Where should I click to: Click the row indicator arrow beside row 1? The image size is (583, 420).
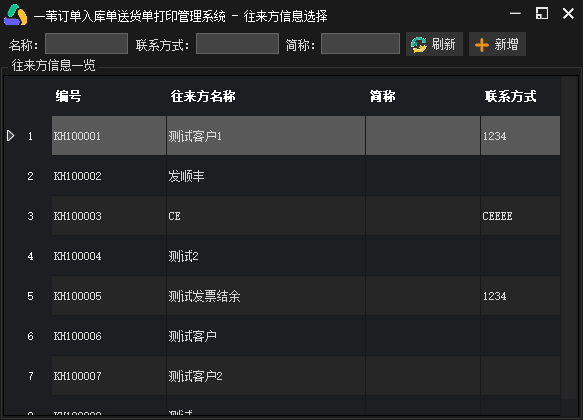tap(10, 136)
